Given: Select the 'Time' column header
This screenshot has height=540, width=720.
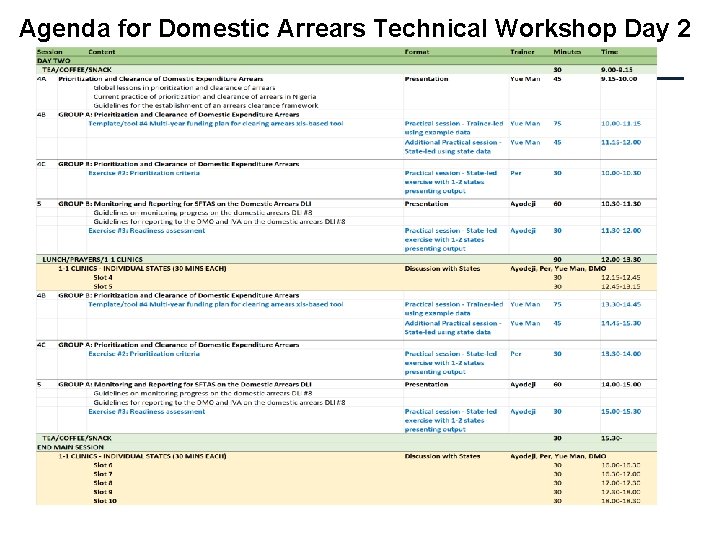Looking at the screenshot, I should click(609, 52).
